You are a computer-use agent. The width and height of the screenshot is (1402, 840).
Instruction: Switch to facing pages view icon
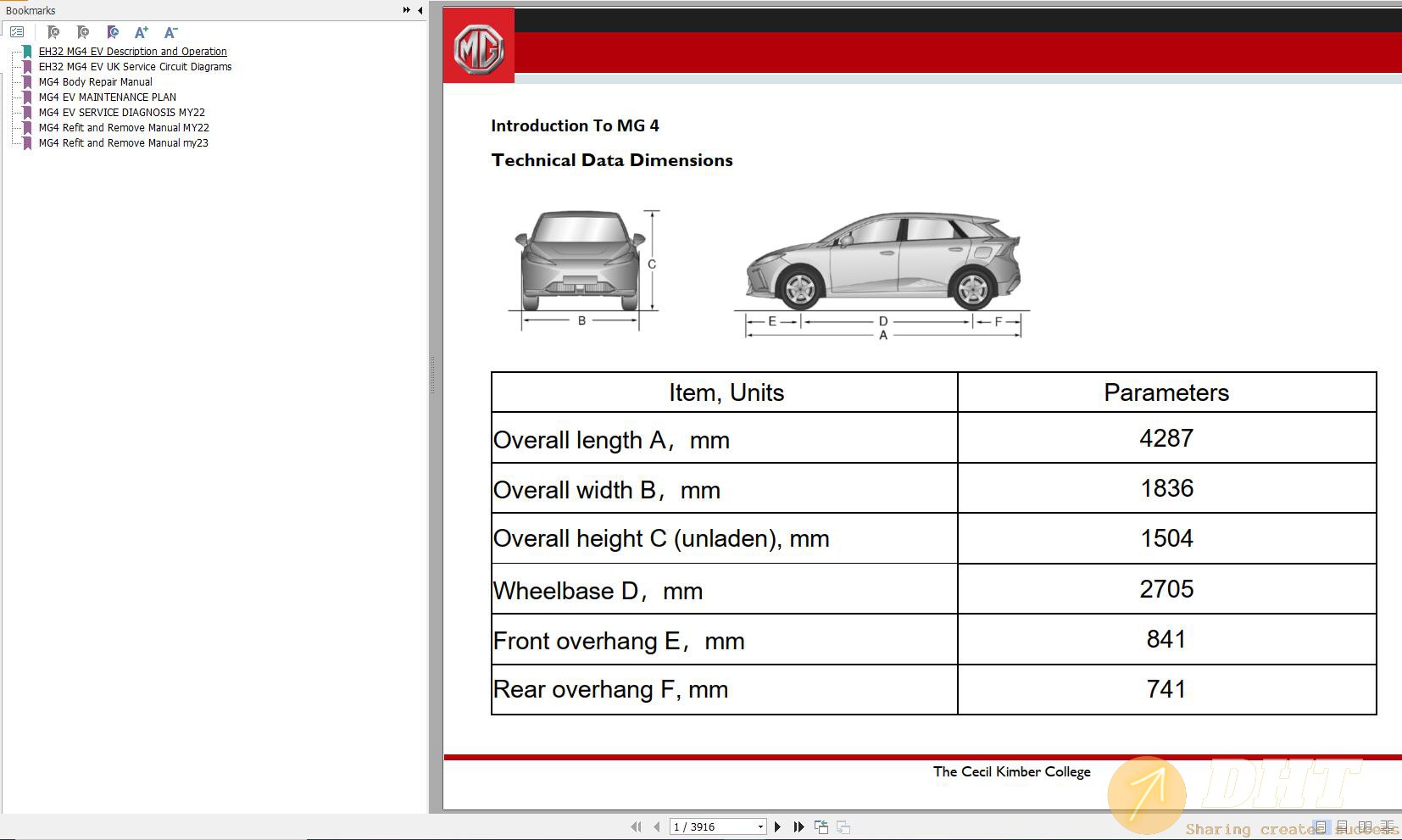(1365, 826)
